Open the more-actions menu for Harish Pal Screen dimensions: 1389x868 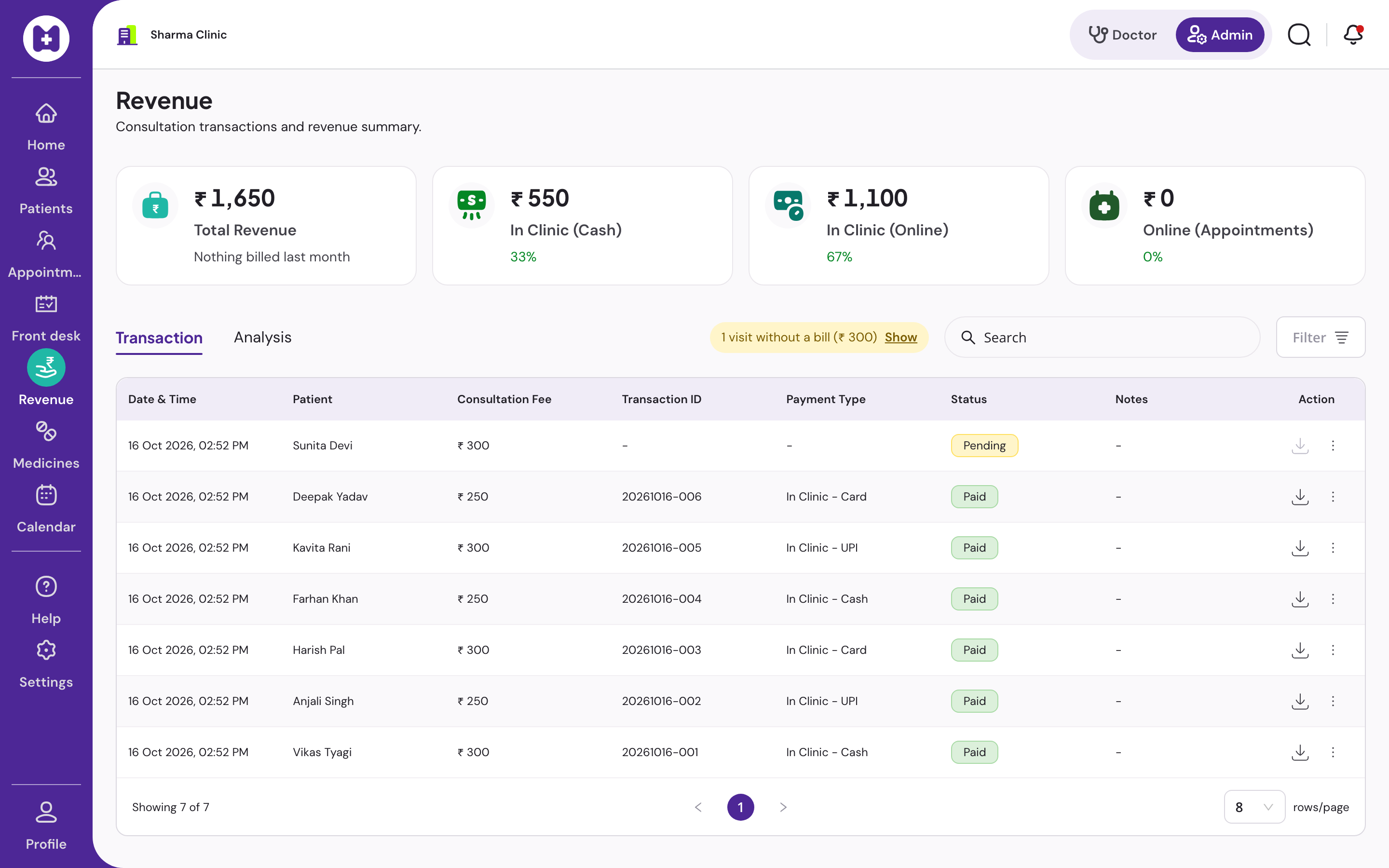pos(1333,650)
